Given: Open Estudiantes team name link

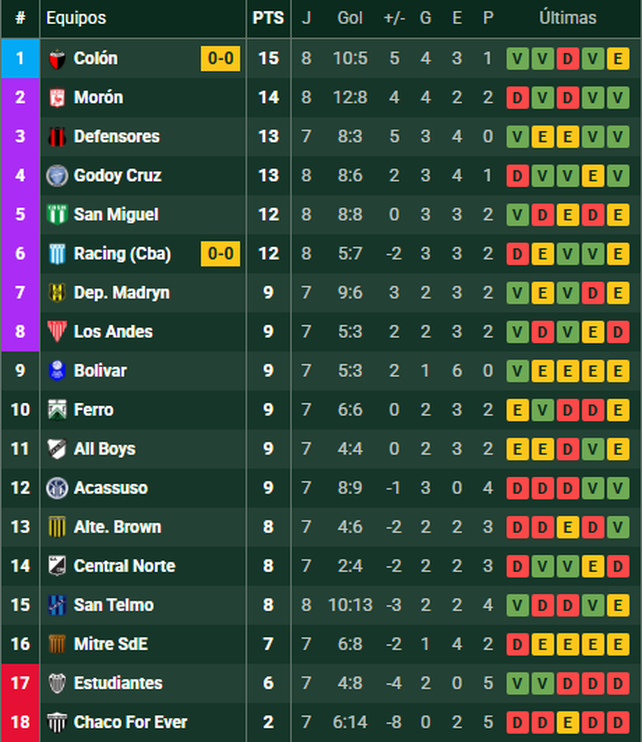Looking at the screenshot, I should click(x=118, y=683).
